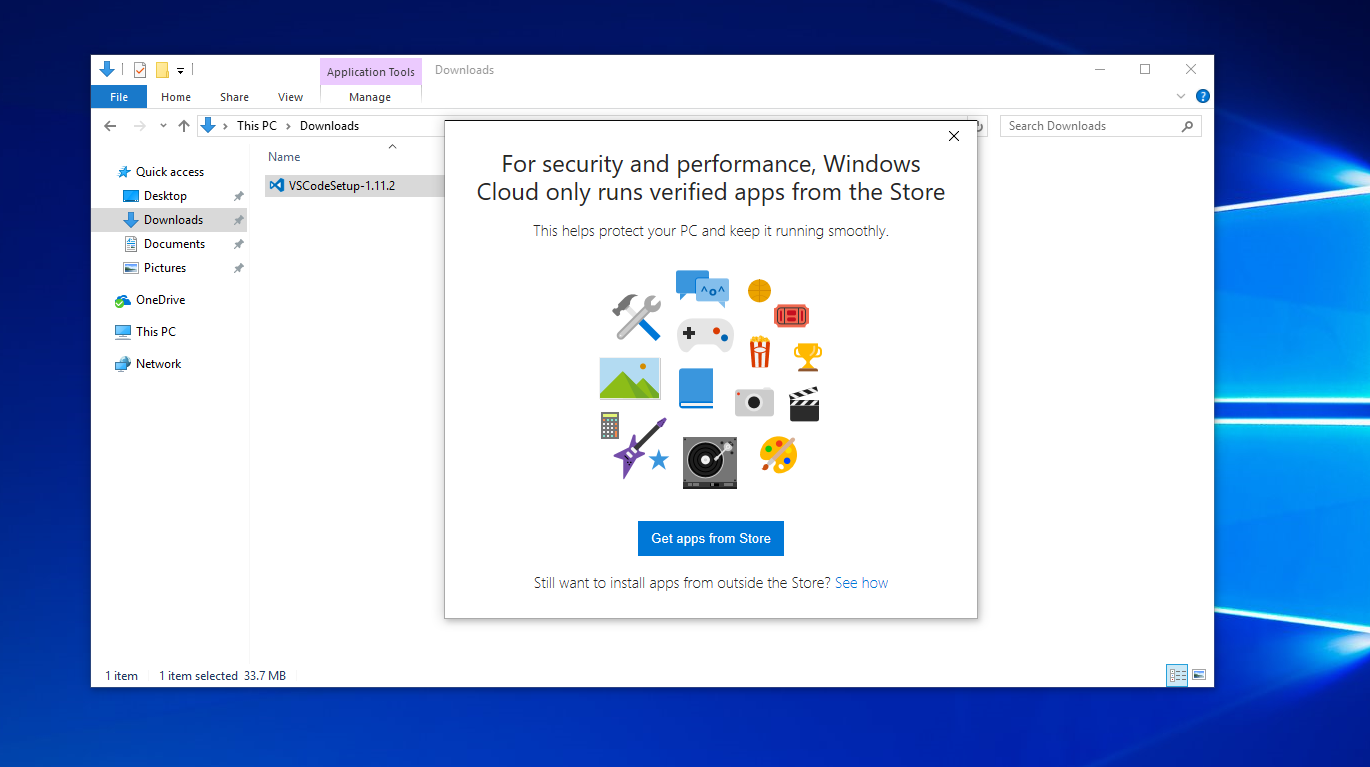This screenshot has height=767, width=1370.
Task: Sort by the Name column header
Action: pyautogui.click(x=284, y=157)
